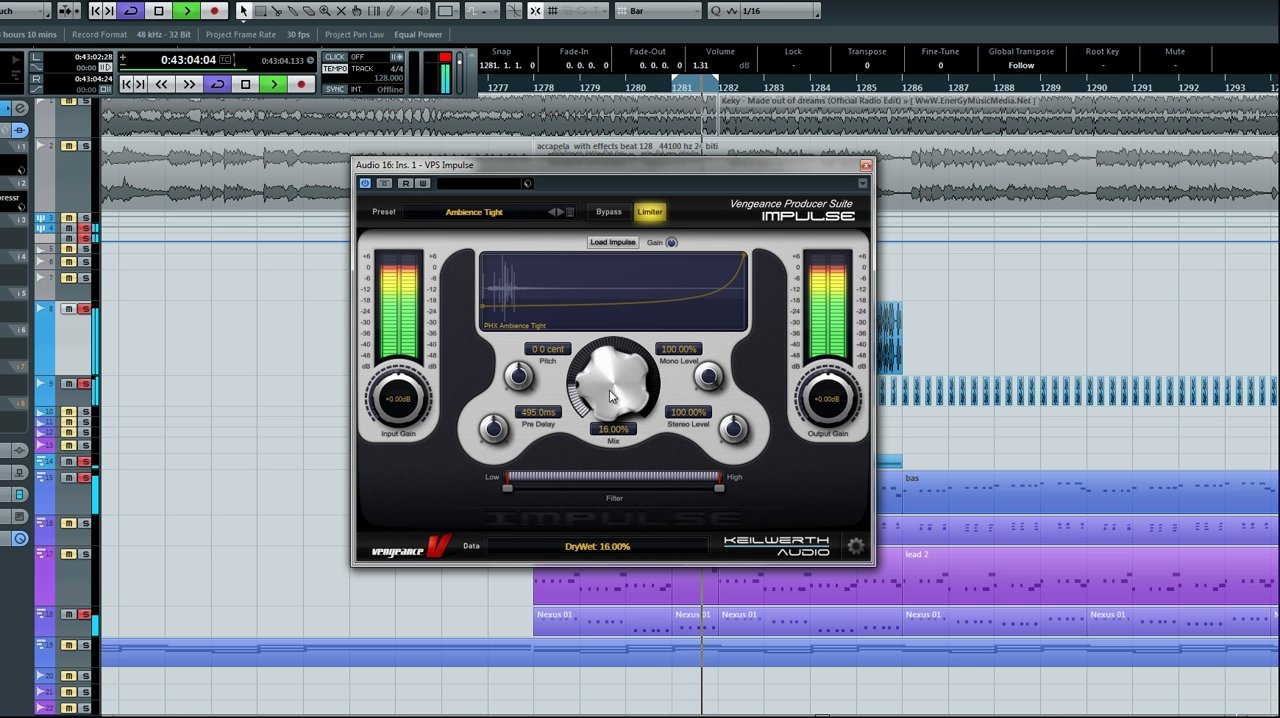Viewport: 1280px width, 718px height.
Task: Enable Read automation R in plugin header
Action: (x=405, y=183)
